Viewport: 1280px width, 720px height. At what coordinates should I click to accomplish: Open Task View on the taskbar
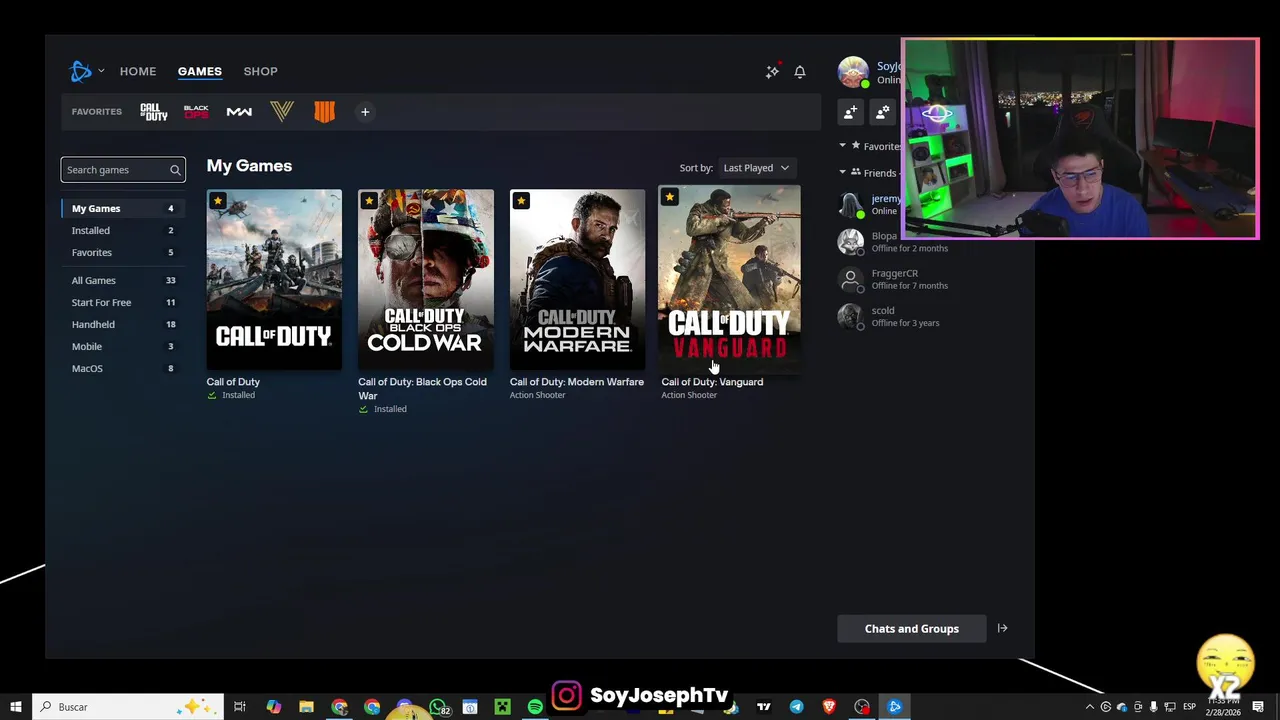240,707
